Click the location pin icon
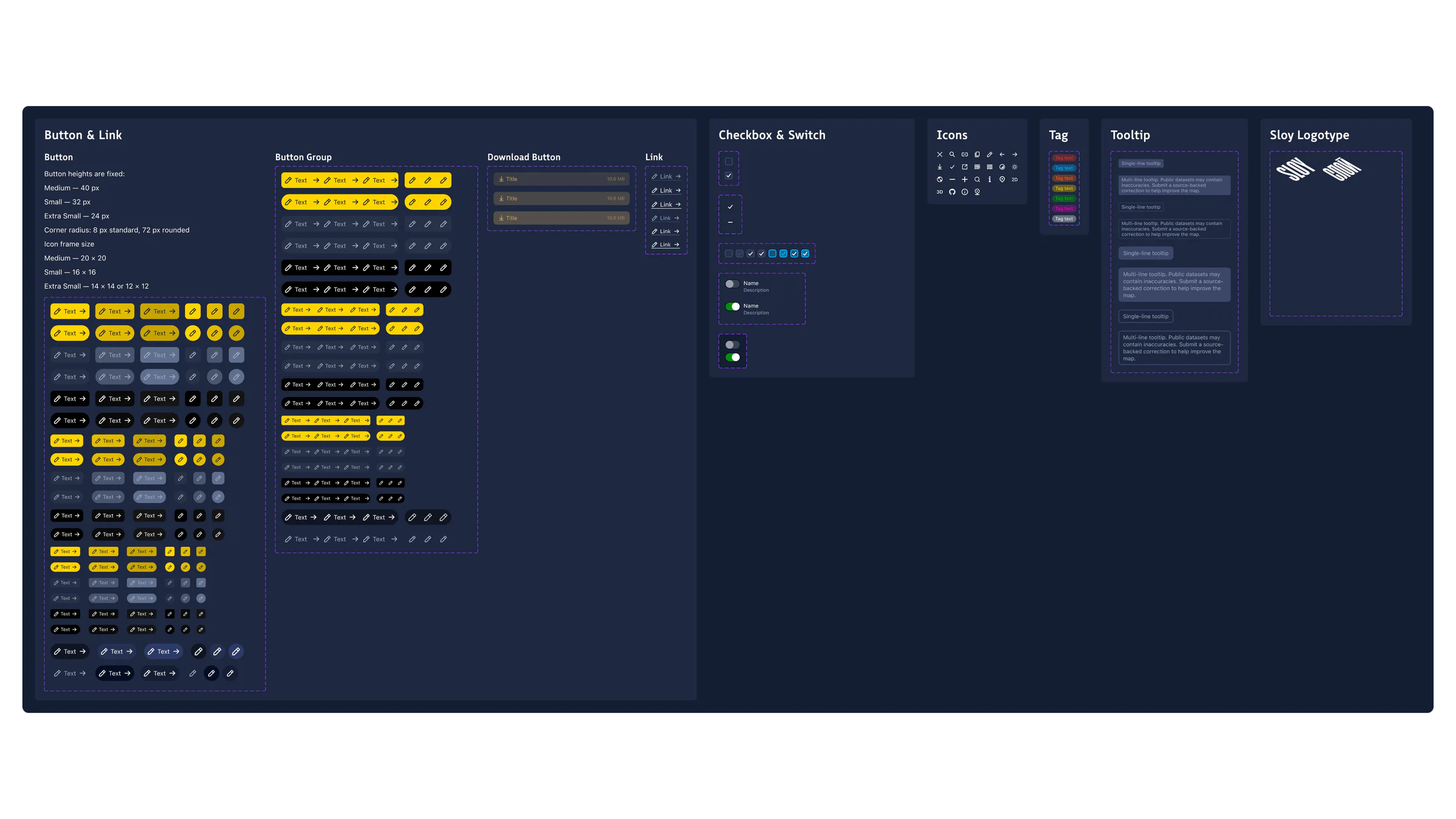 coord(1002,180)
